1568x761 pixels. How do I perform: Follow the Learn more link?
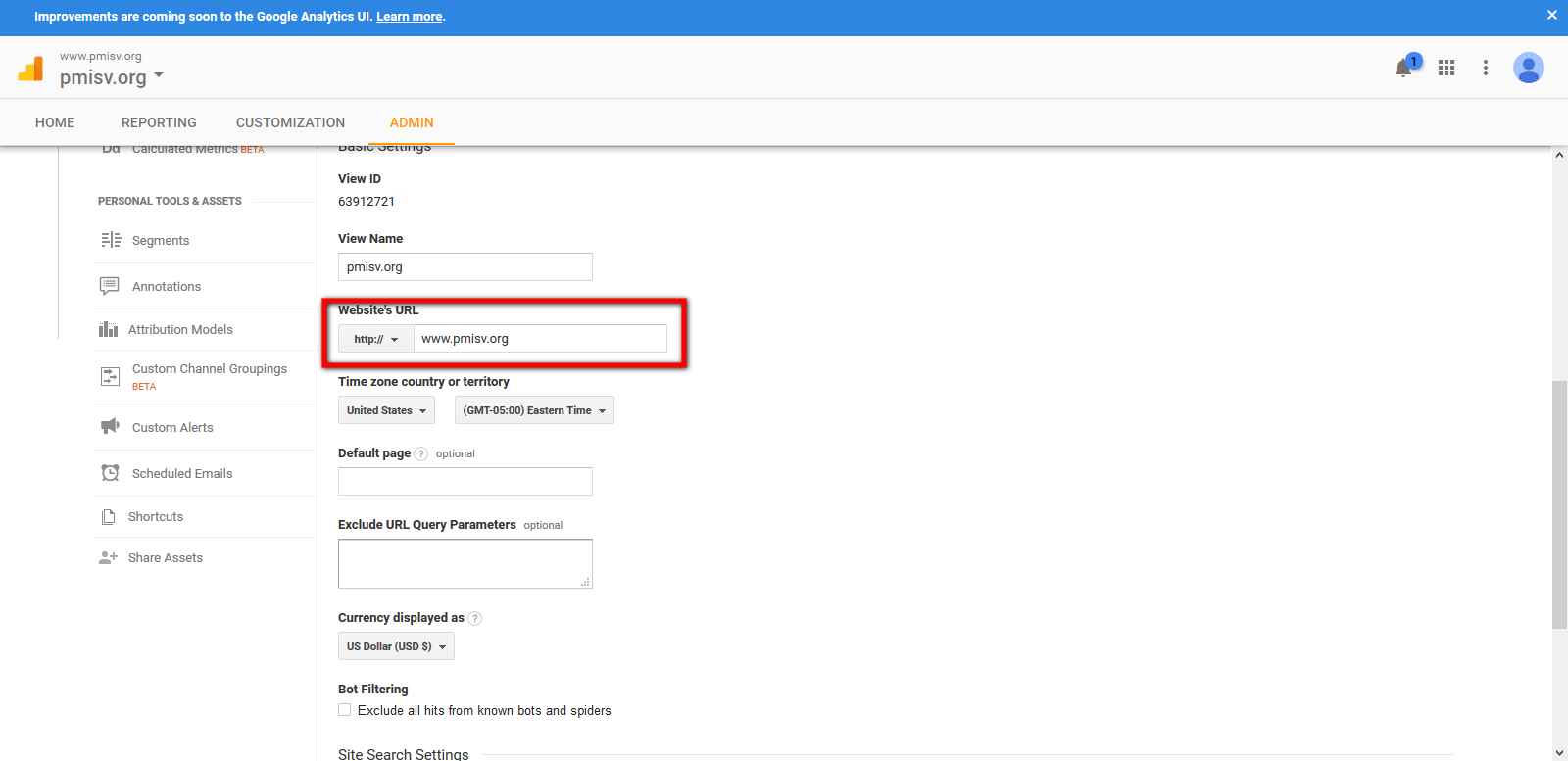pyautogui.click(x=410, y=17)
